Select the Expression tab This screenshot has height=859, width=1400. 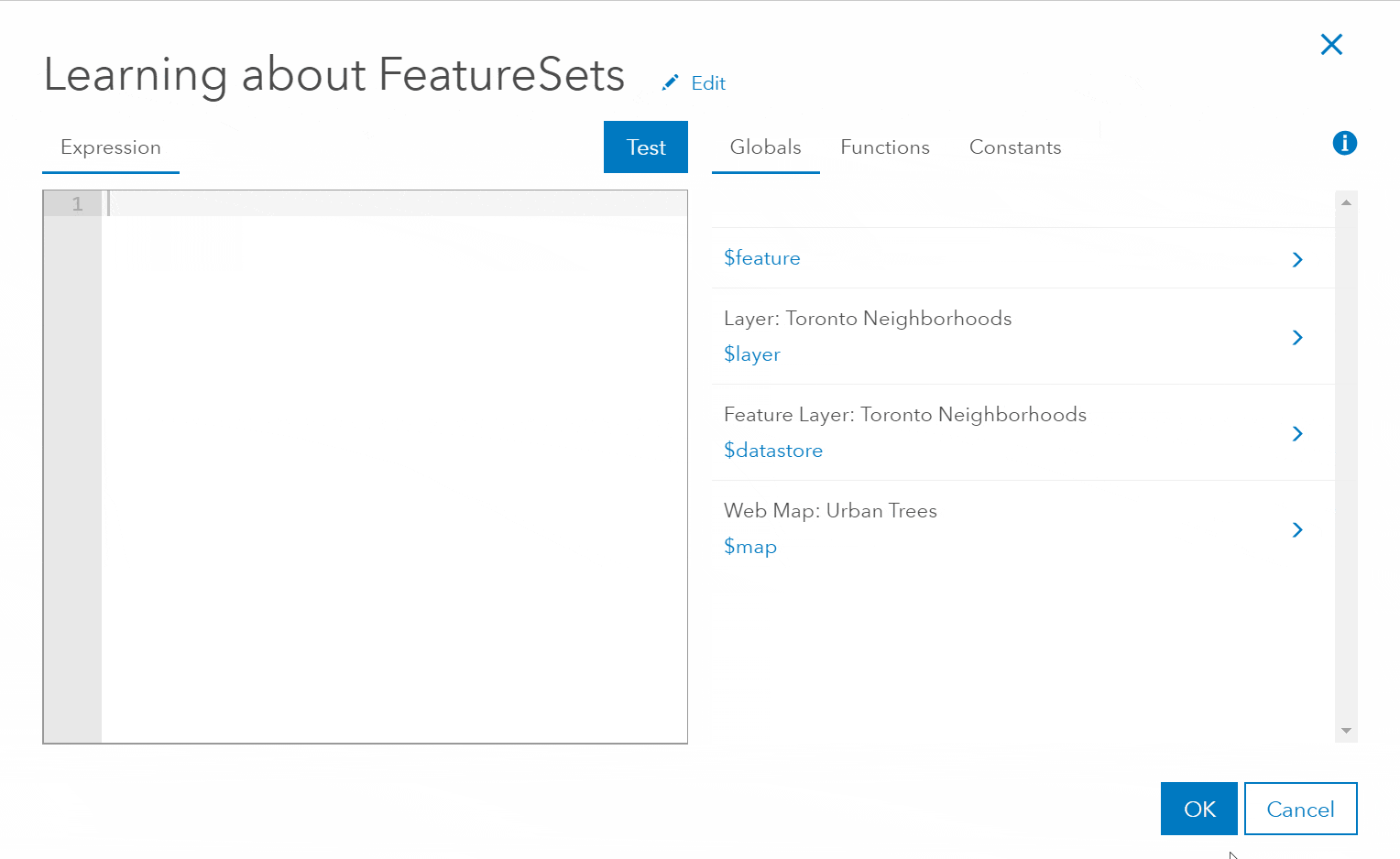point(111,147)
